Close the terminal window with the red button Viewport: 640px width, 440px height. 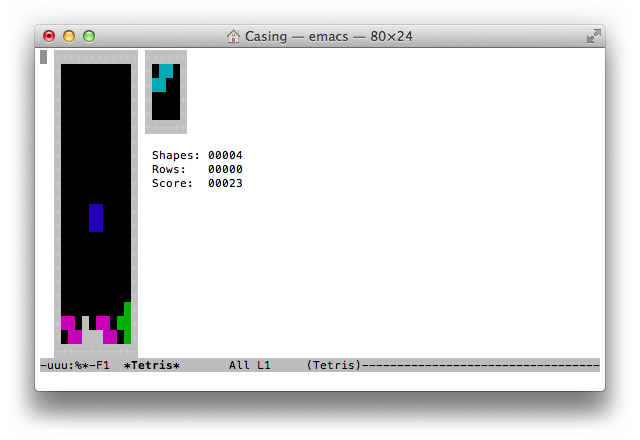49,36
